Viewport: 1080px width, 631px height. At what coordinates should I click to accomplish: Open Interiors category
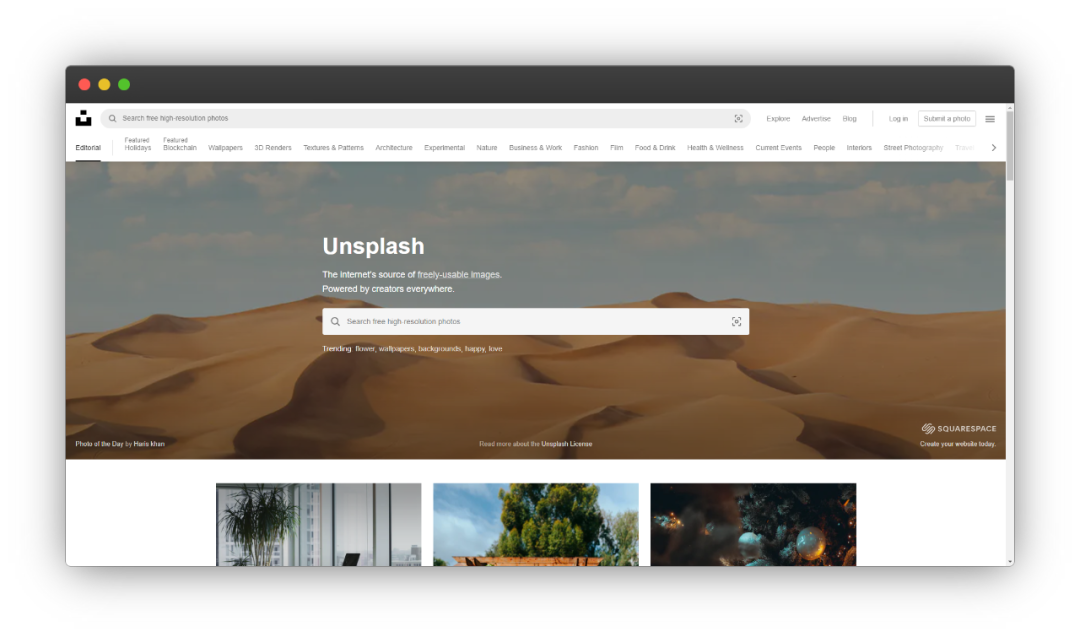859,147
